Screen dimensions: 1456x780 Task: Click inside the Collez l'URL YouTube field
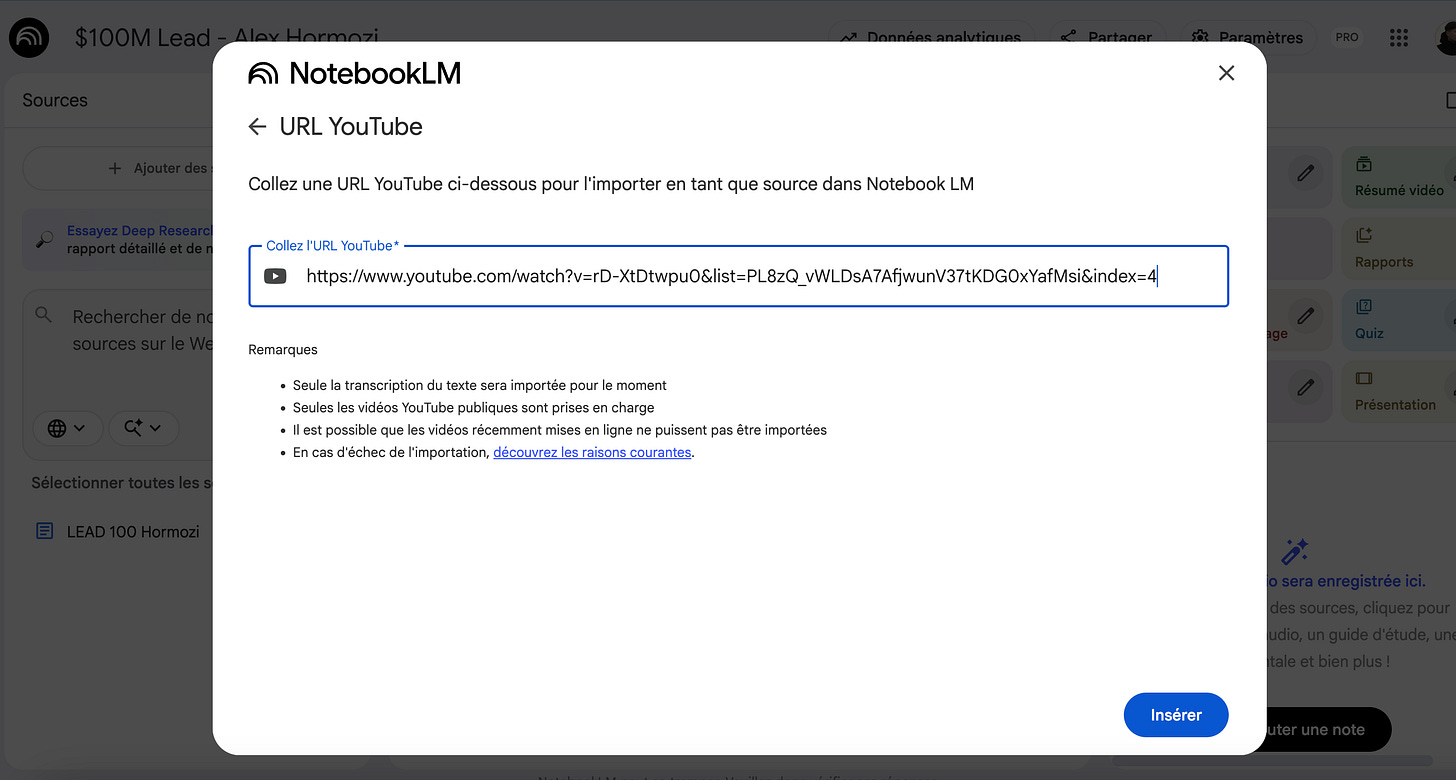[738, 276]
